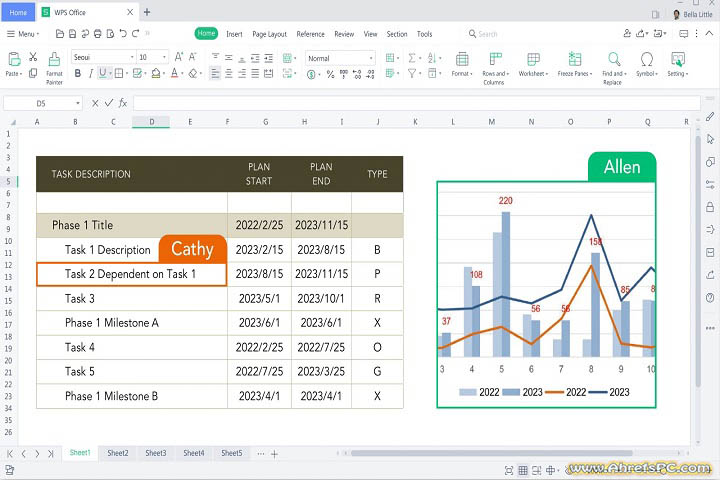720x480 pixels.
Task: Print using the printer icon
Action: tap(98, 34)
